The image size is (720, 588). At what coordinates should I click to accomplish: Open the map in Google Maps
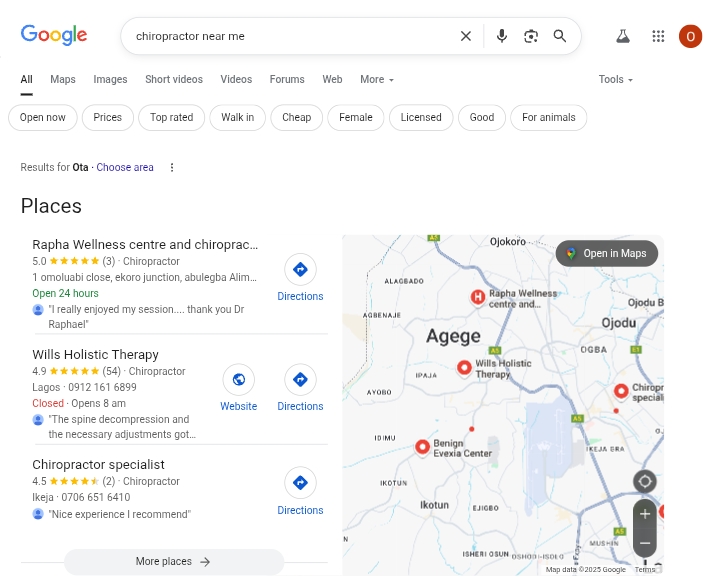pyautogui.click(x=607, y=253)
